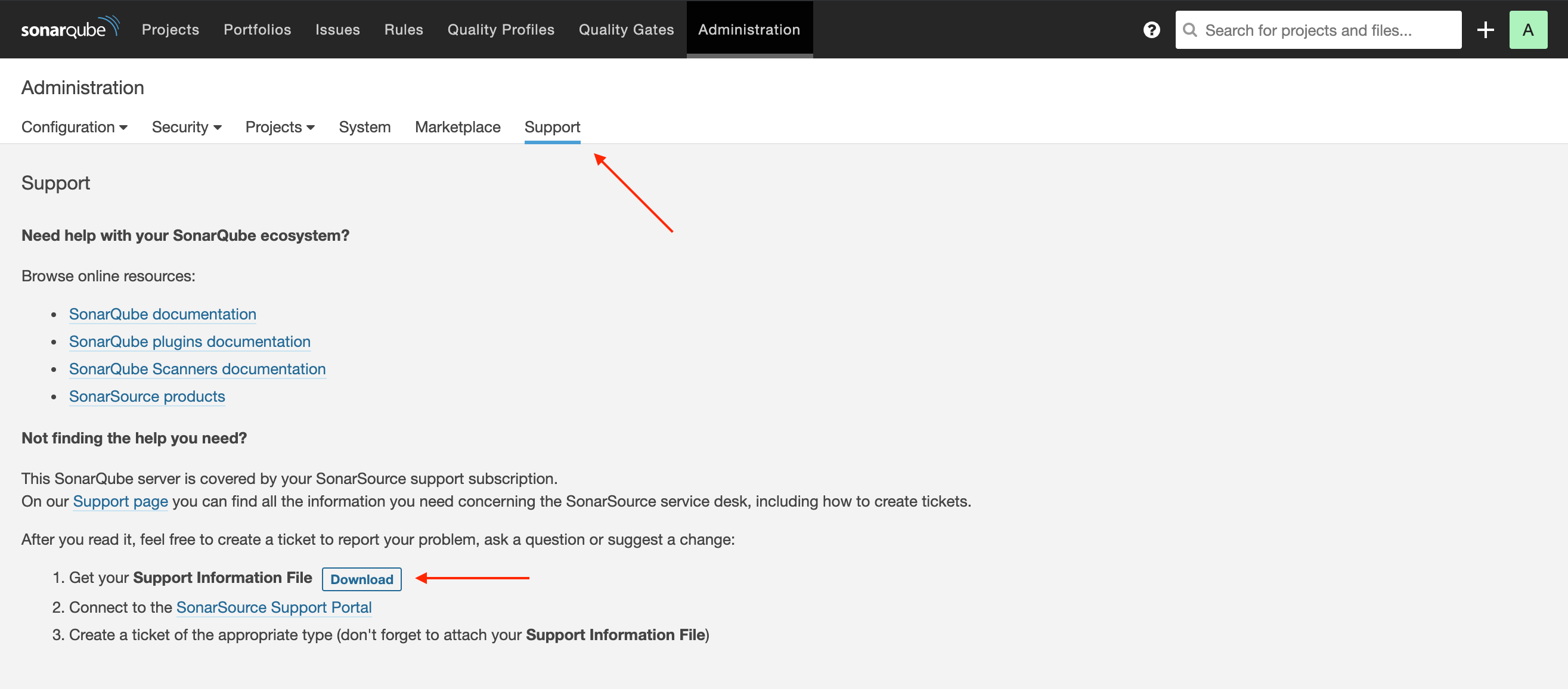Screen dimensions: 1568x689
Task: Click the search input field
Action: coord(1317,29)
